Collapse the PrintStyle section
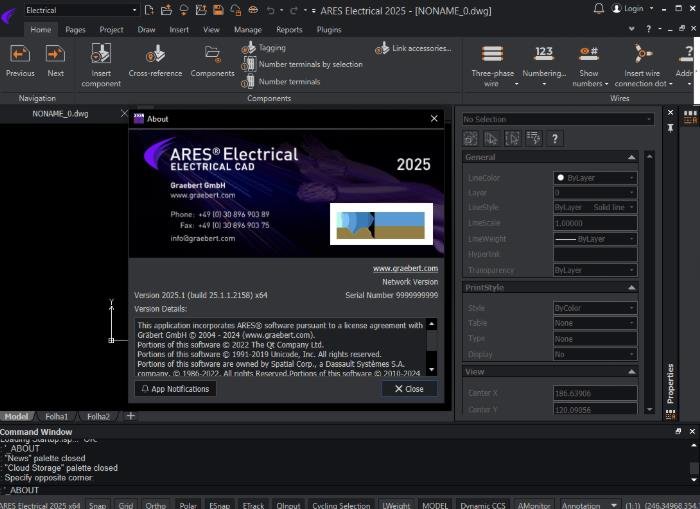This screenshot has height=509, width=700. (x=631, y=288)
